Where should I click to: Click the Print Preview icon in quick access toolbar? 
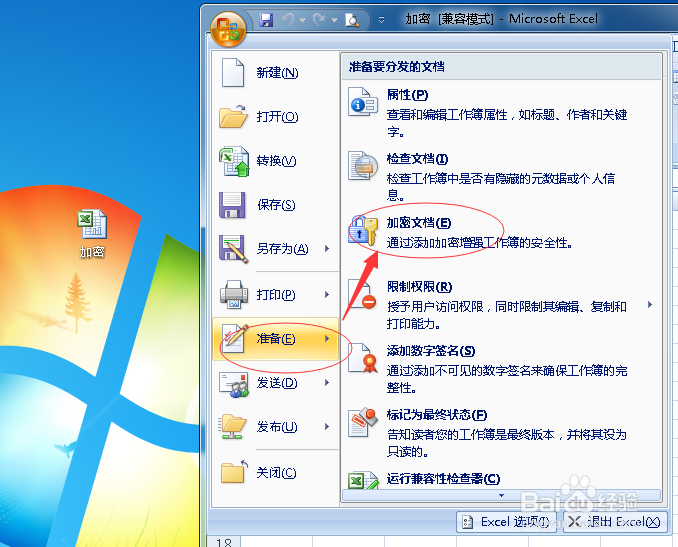pyautogui.click(x=352, y=20)
